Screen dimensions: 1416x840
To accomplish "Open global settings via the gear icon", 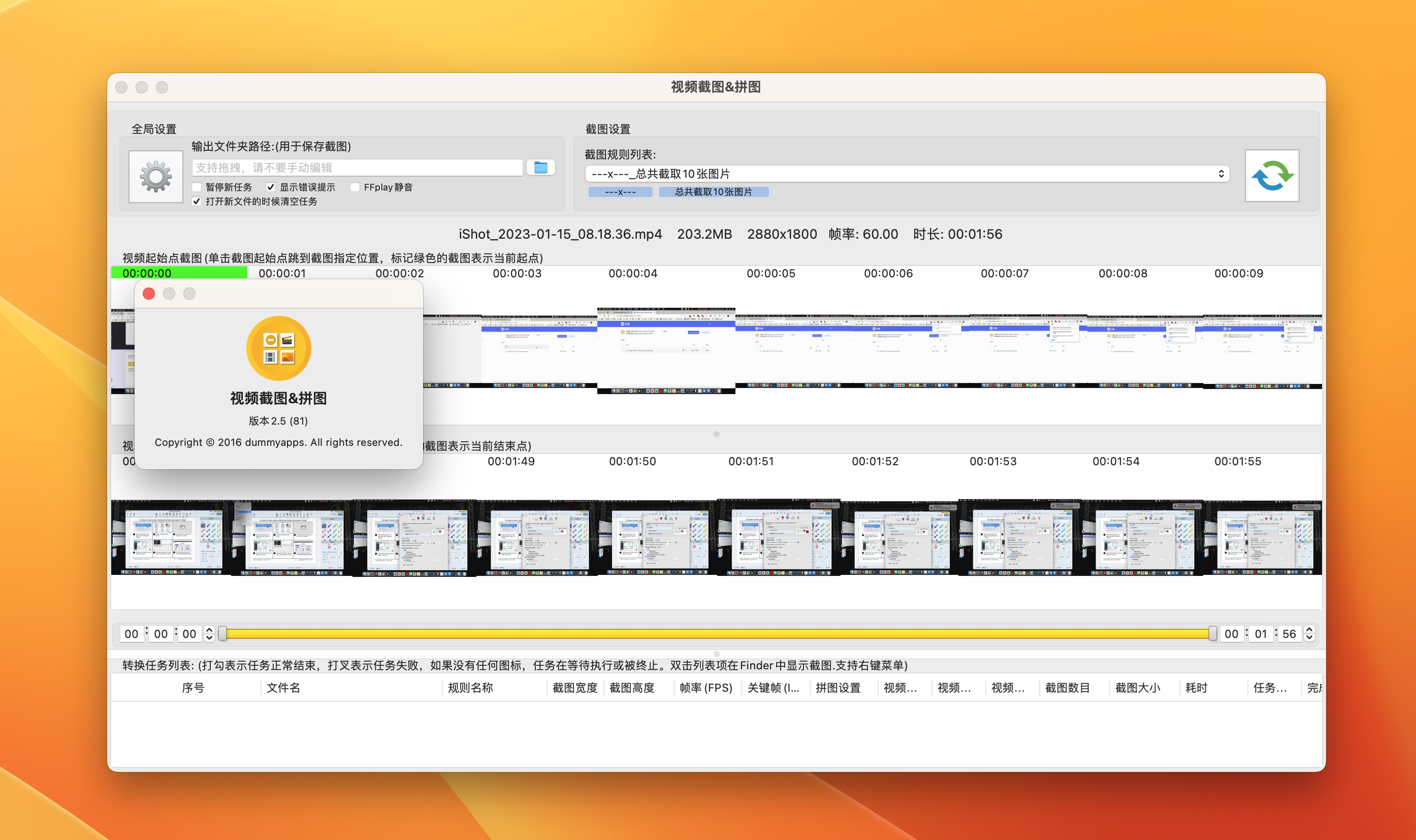I will click(x=155, y=177).
